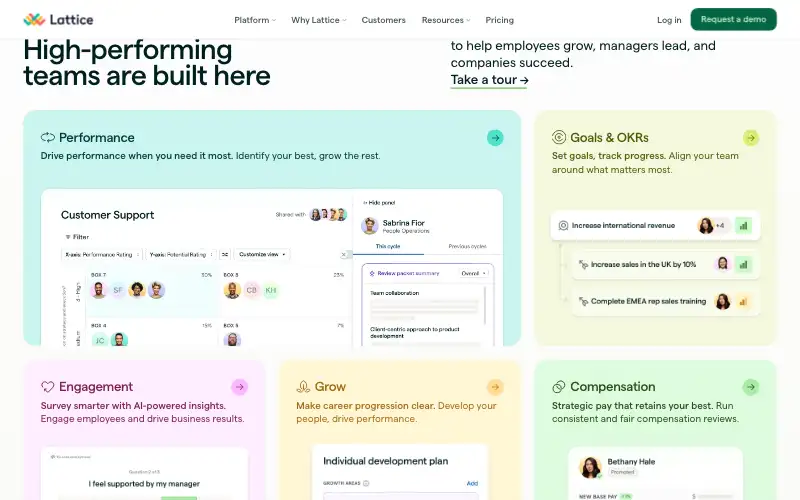Click Bethany Hale's profile photo
Image resolution: width=800 pixels, height=500 pixels.
(590, 467)
